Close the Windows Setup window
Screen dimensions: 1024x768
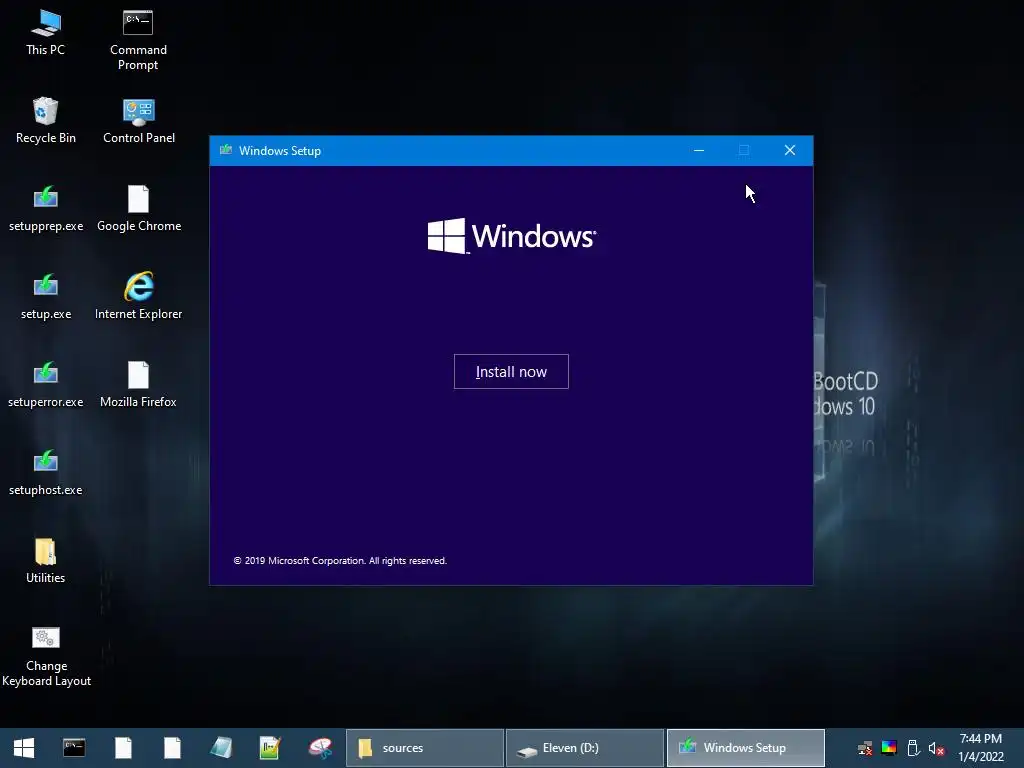pyautogui.click(x=790, y=150)
